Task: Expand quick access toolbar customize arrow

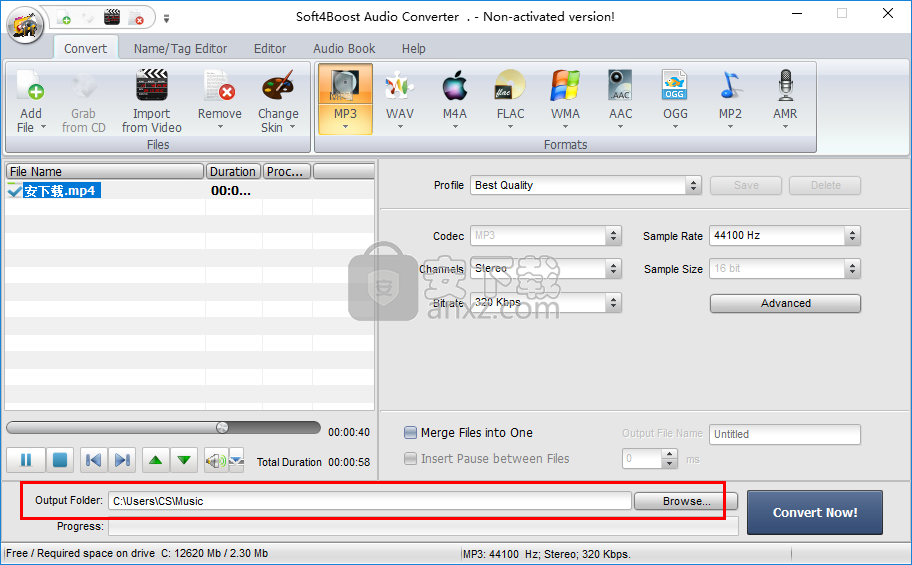Action: (166, 19)
